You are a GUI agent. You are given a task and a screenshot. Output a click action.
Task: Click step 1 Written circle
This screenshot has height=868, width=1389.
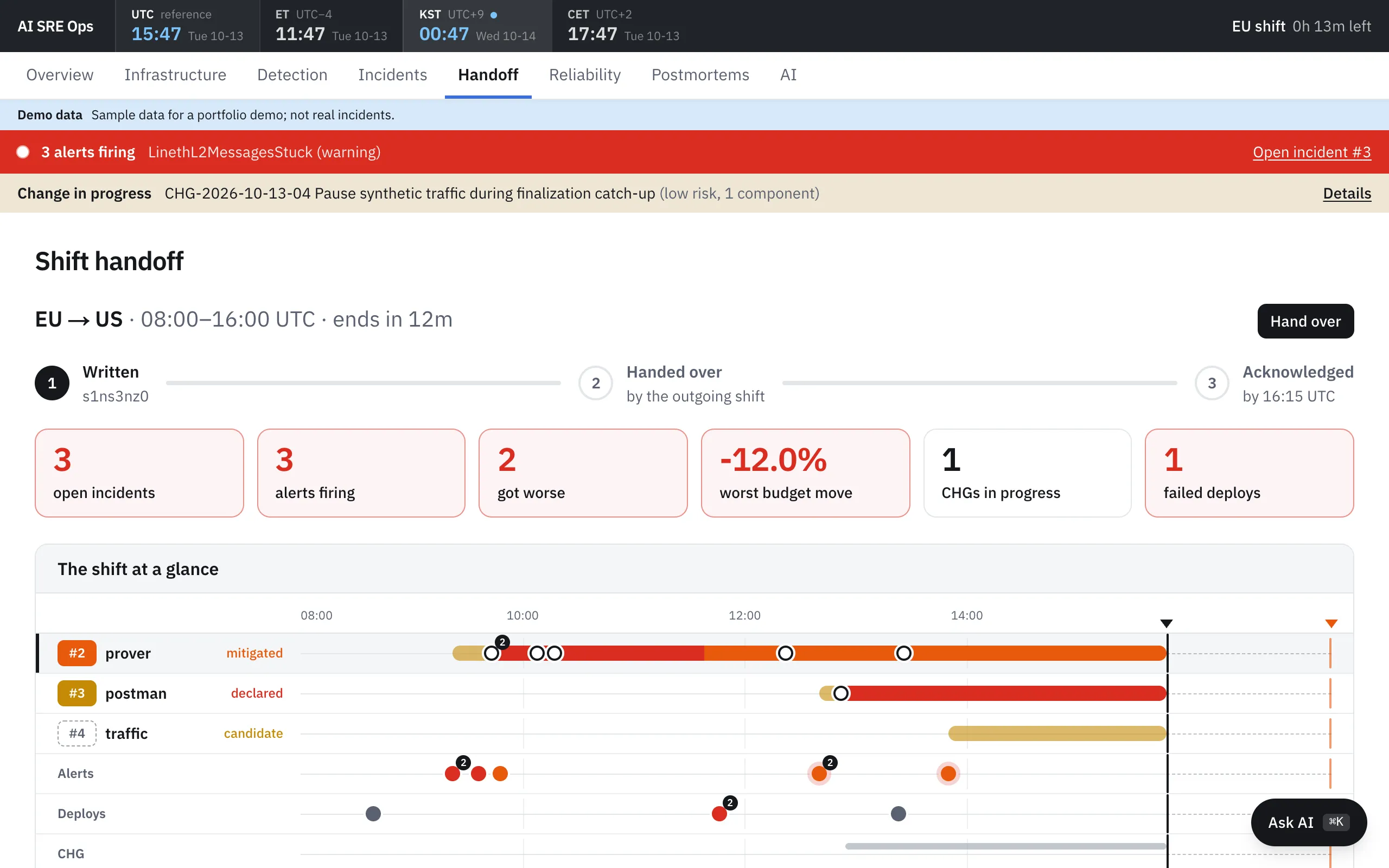[52, 383]
